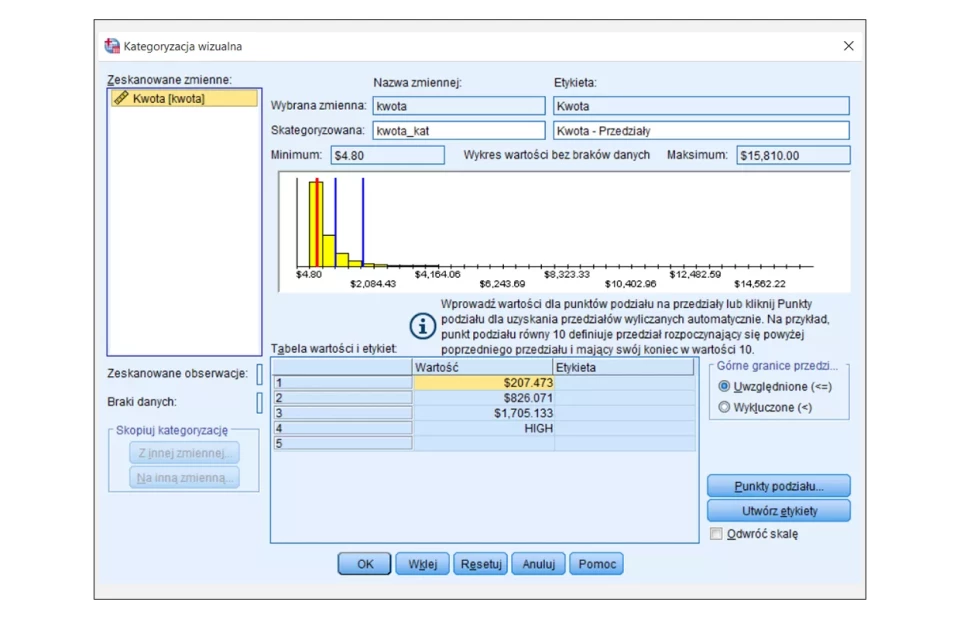This screenshot has width=960, height=619.
Task: Click the SPSS icon in the title bar
Action: pos(112,46)
